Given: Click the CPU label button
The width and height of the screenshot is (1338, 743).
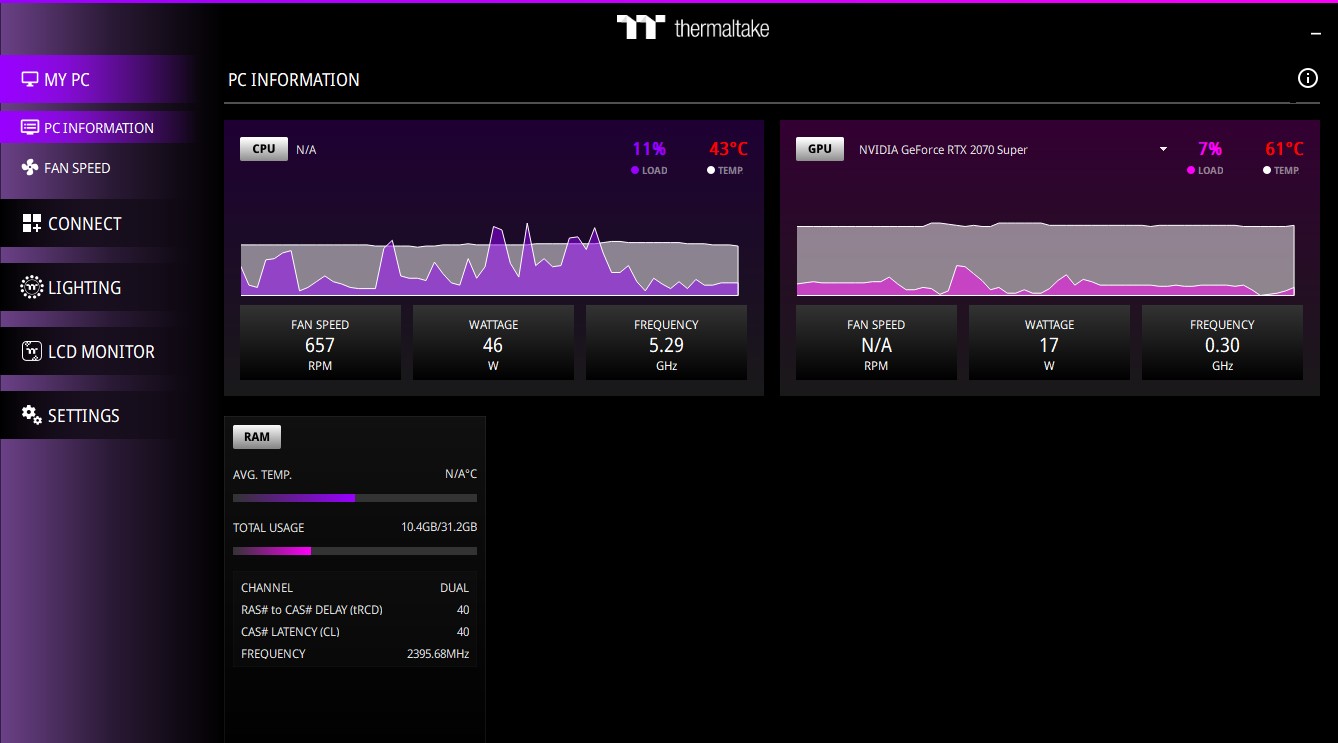Looking at the screenshot, I should (x=264, y=149).
